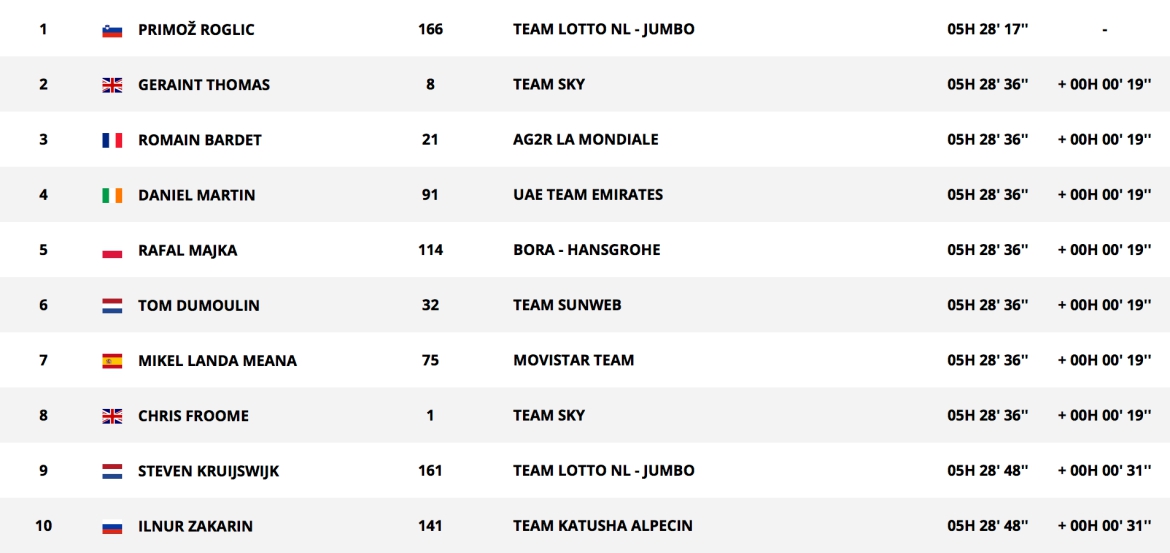
Task: Open Steven Kruijswijk rider page
Action: click(x=208, y=471)
